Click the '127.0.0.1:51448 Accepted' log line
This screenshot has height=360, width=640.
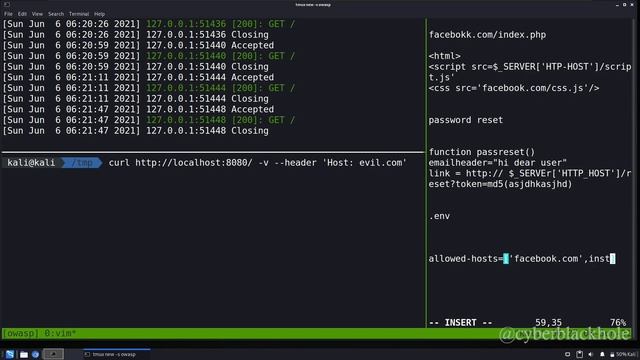click(x=138, y=109)
